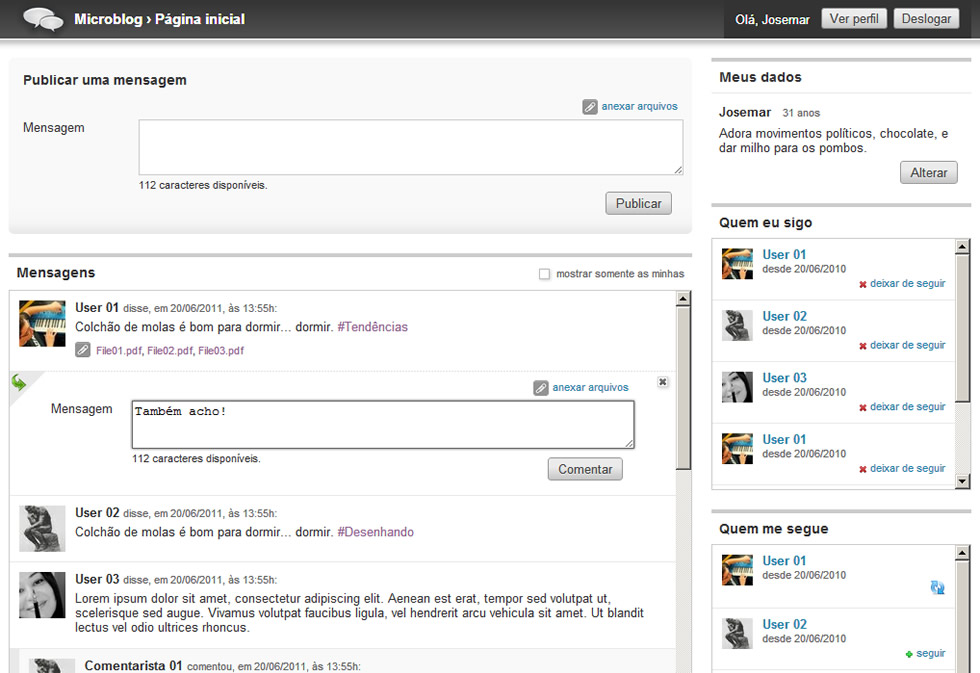
Task: Click up arrow of the Mensagens scrollbar
Action: click(683, 299)
